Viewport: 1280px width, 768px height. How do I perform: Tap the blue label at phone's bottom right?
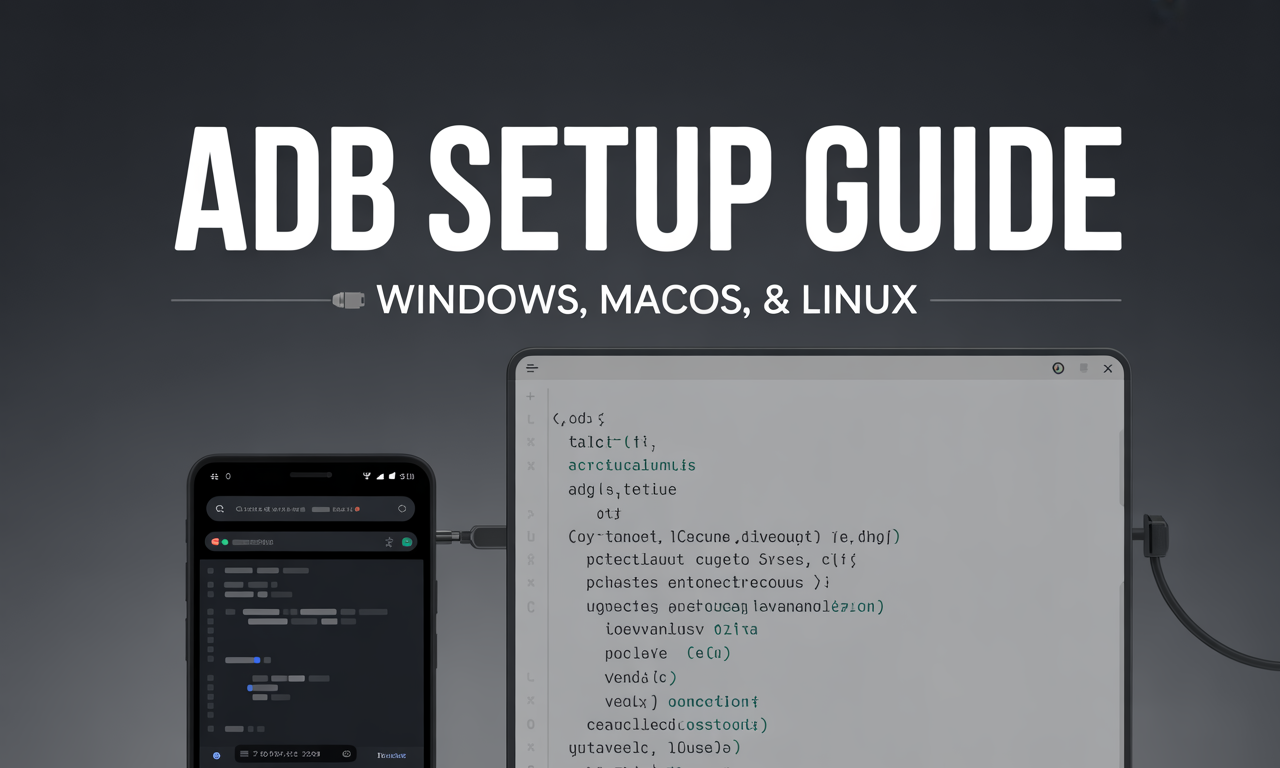point(392,756)
